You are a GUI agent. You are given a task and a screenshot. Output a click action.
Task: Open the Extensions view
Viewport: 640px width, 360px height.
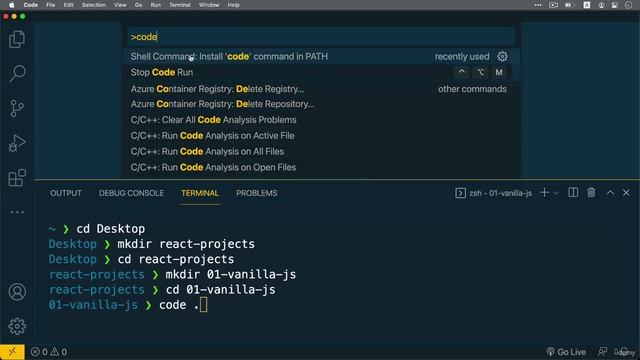click(17, 178)
